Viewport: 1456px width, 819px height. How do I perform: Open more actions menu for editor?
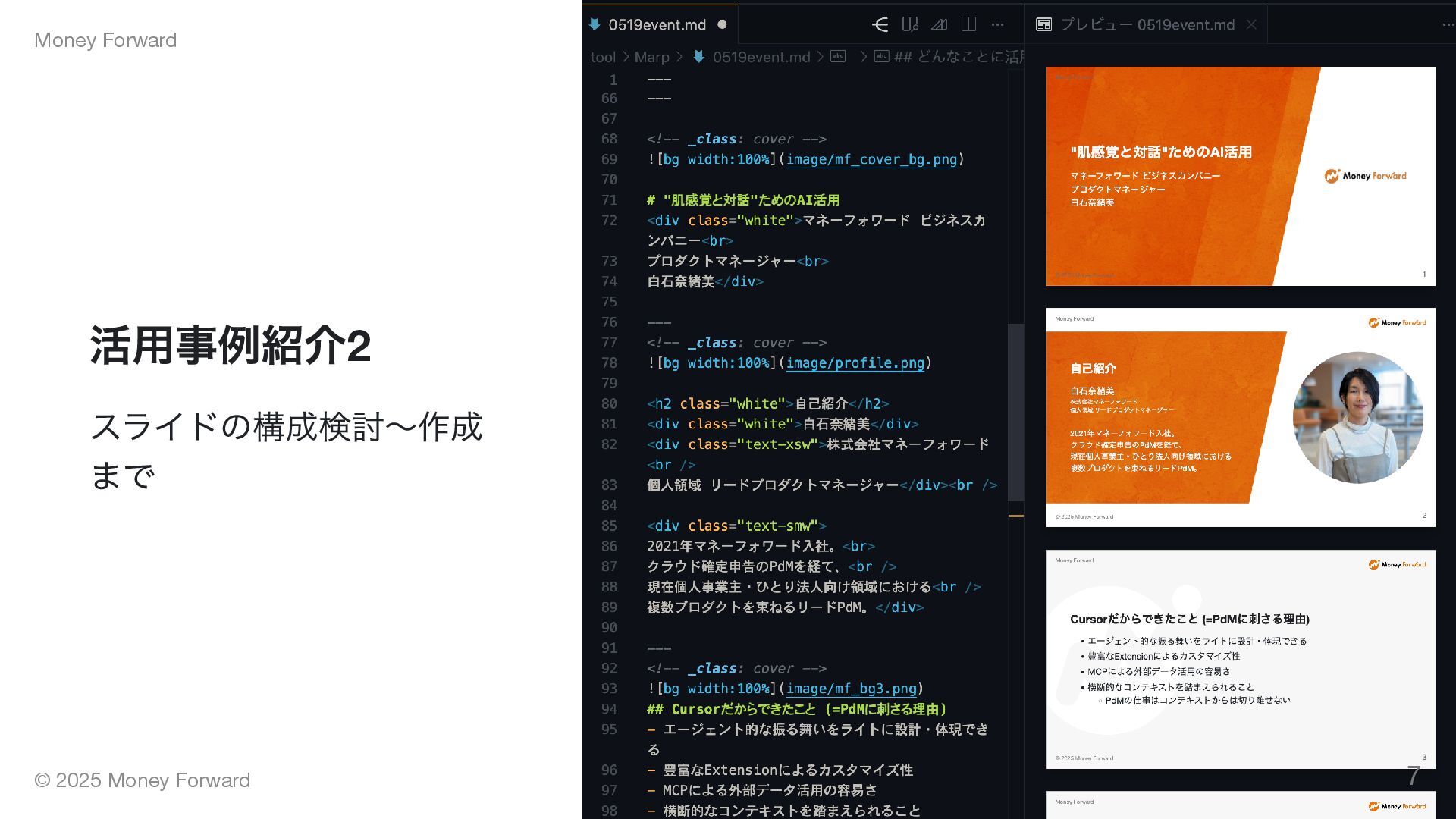tap(997, 25)
